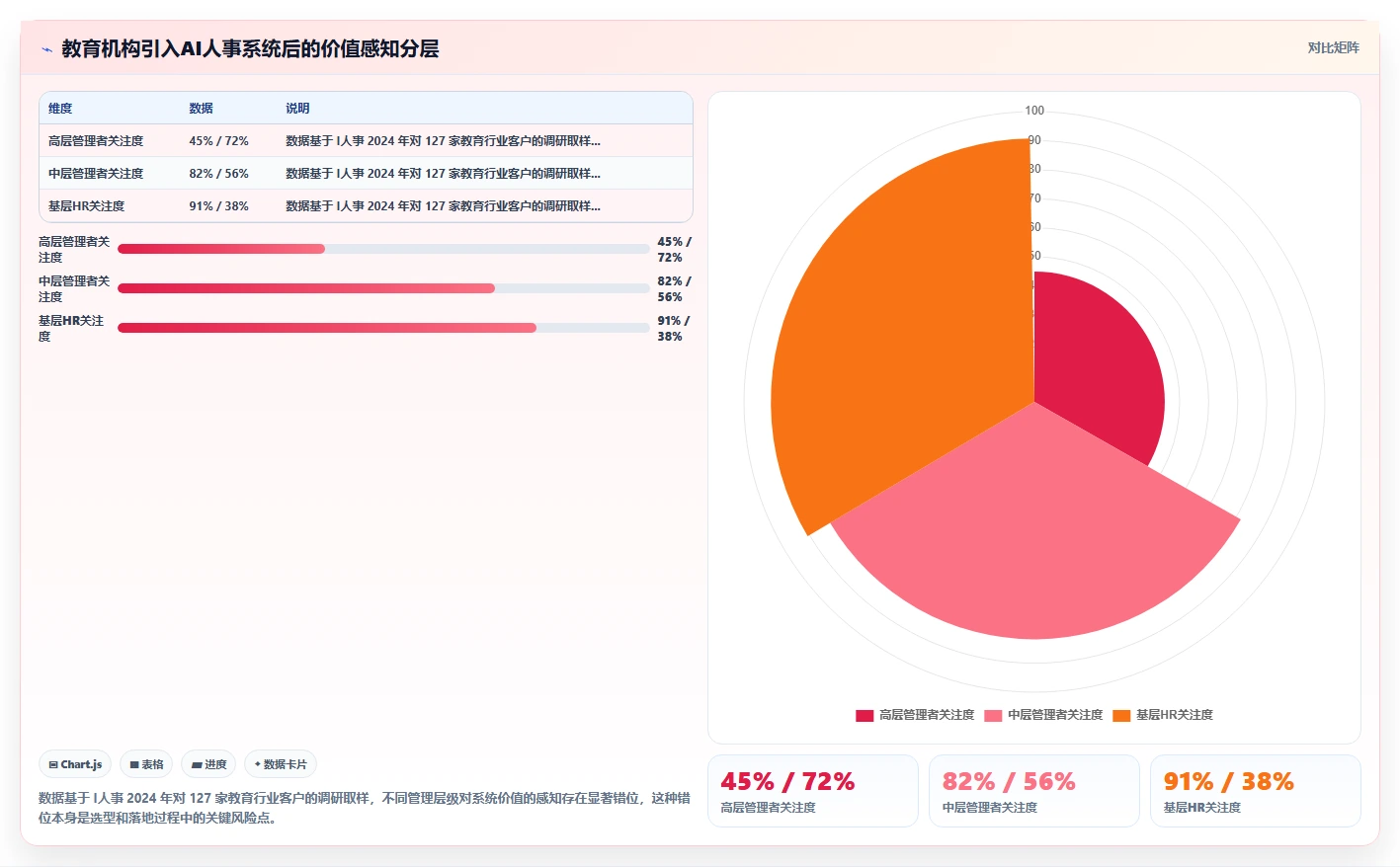
Task: Click description text in 基层HR关注度 row
Action: [x=444, y=206]
